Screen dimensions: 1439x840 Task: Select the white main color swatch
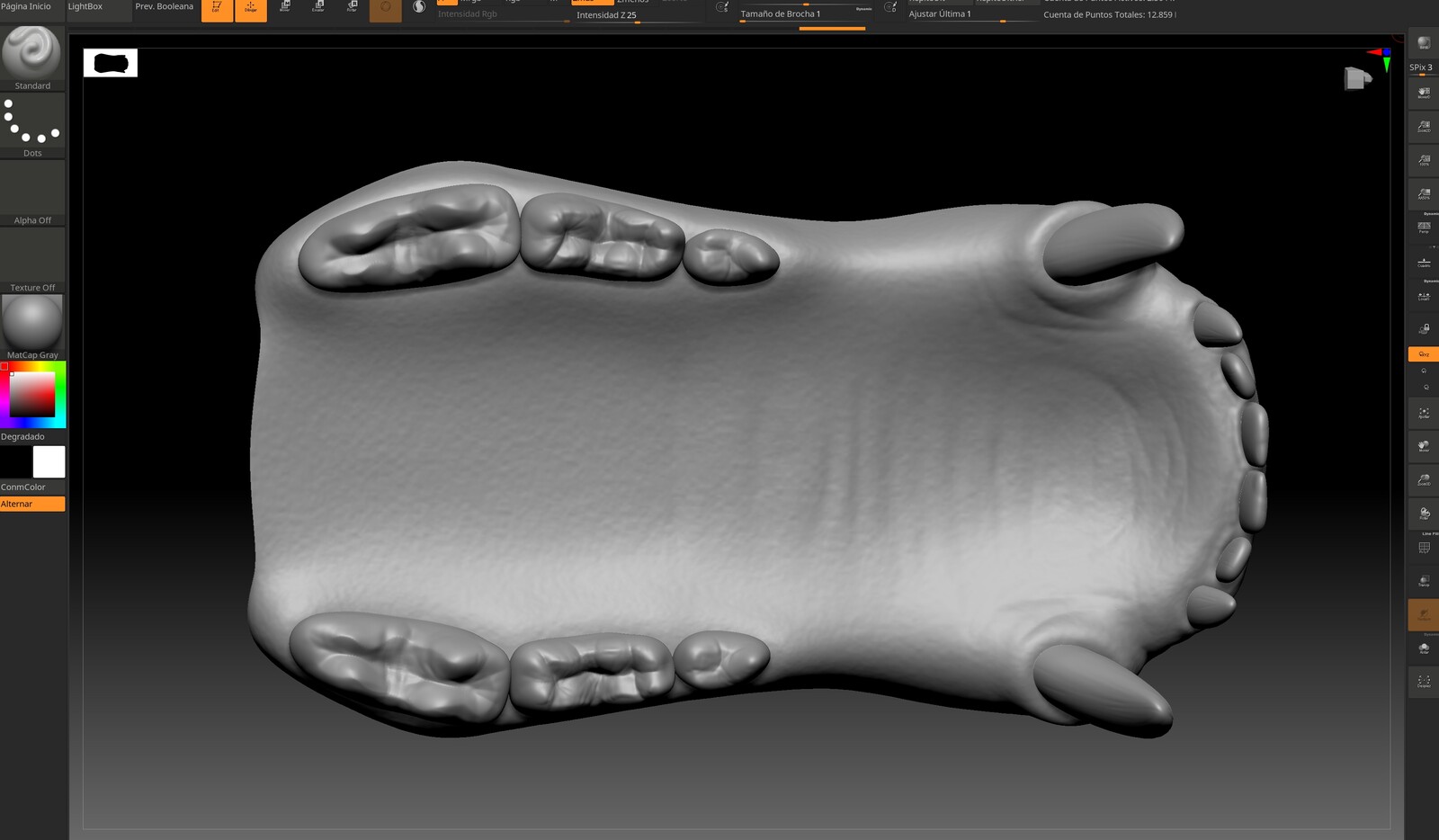point(49,461)
